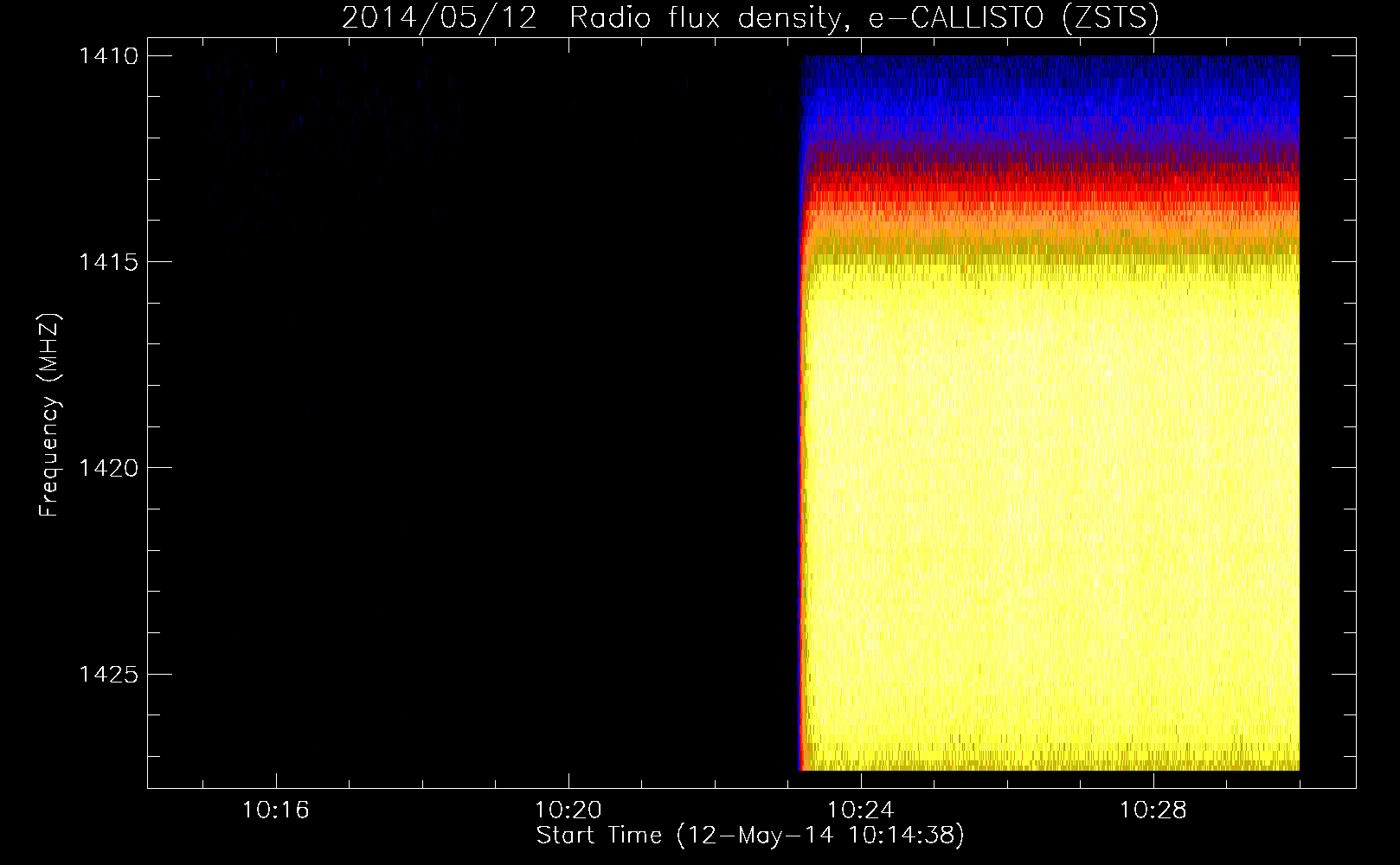
Task: Click the 'Start Time (12-May-14 10:14:38)' label
Action: (x=750, y=836)
